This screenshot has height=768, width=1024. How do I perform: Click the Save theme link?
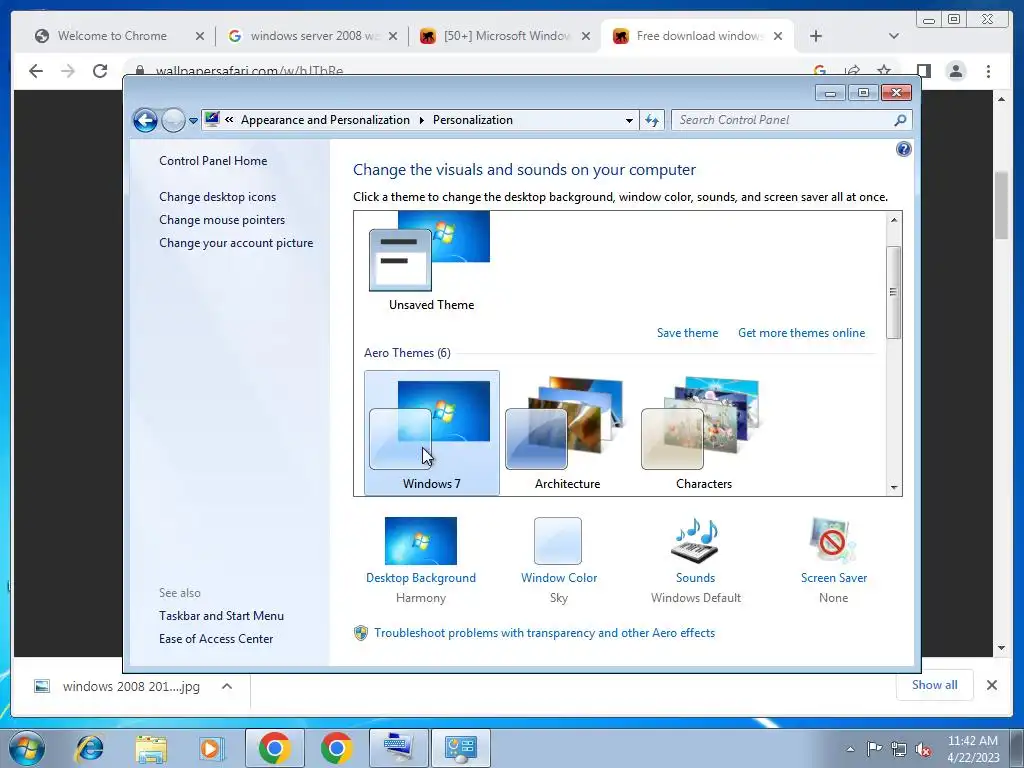point(687,332)
